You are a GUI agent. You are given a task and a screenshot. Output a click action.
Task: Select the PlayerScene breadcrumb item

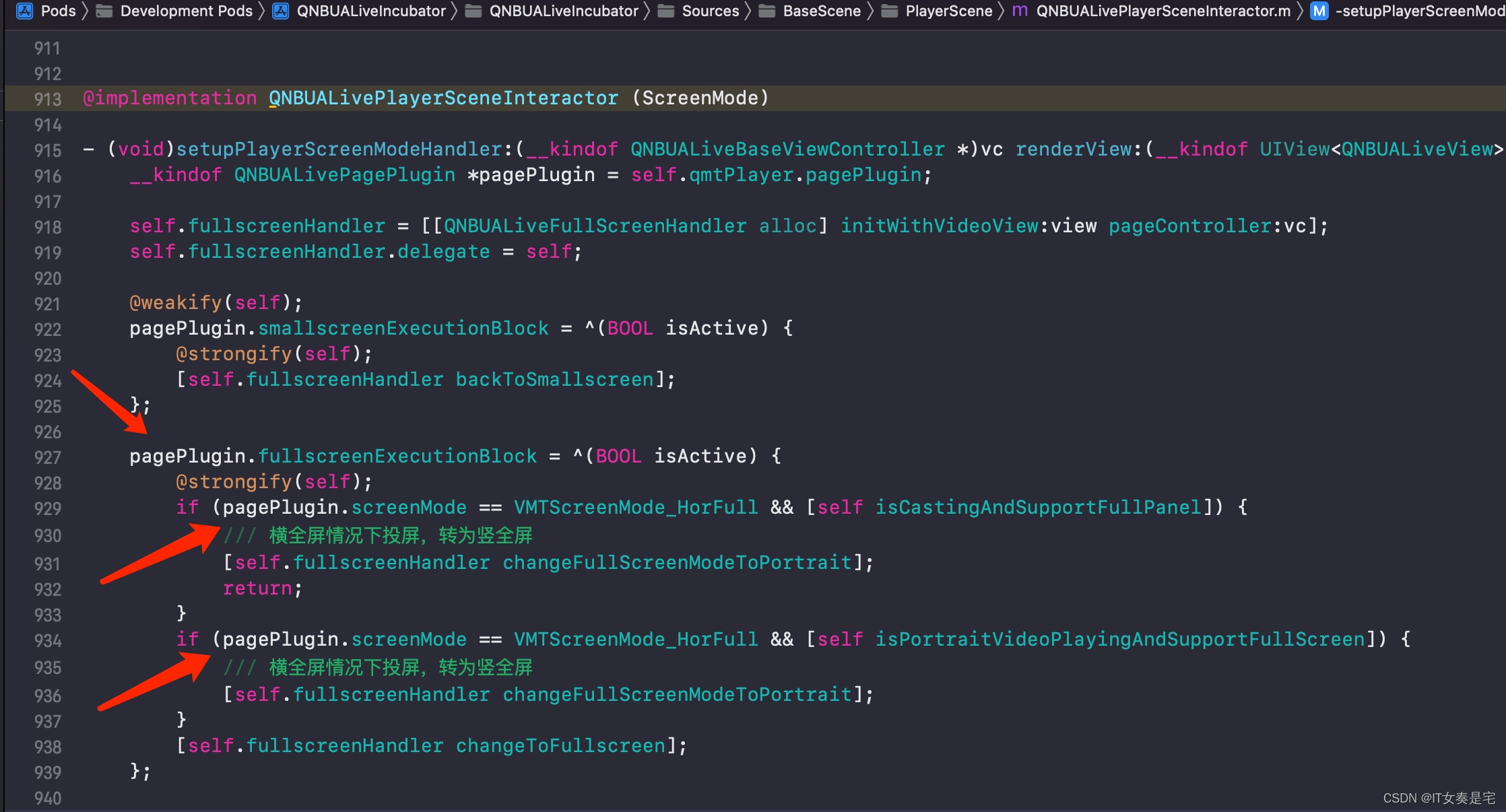[x=948, y=11]
